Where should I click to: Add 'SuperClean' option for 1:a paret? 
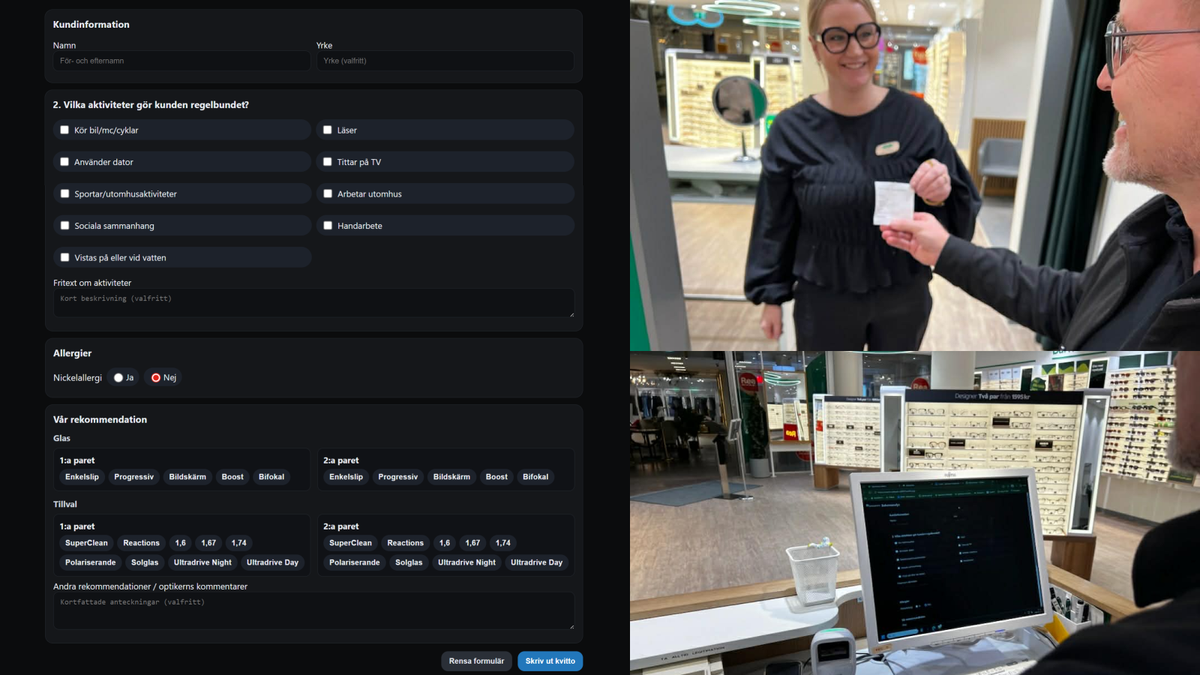(x=86, y=543)
